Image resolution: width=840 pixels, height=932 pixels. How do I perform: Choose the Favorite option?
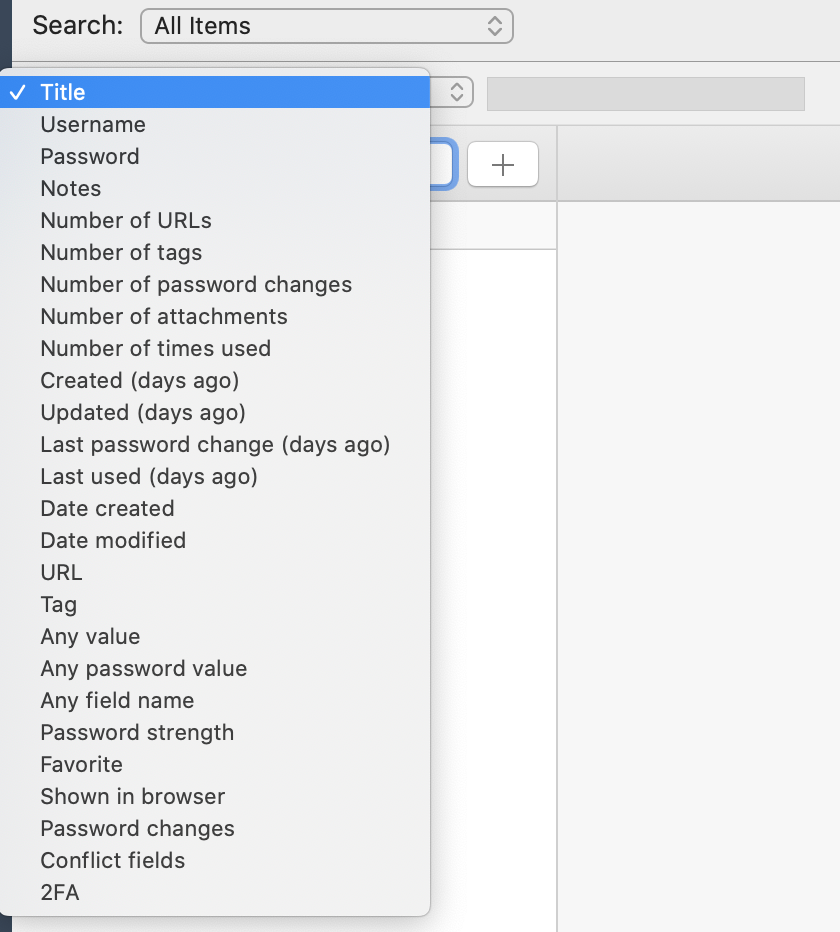pos(82,765)
